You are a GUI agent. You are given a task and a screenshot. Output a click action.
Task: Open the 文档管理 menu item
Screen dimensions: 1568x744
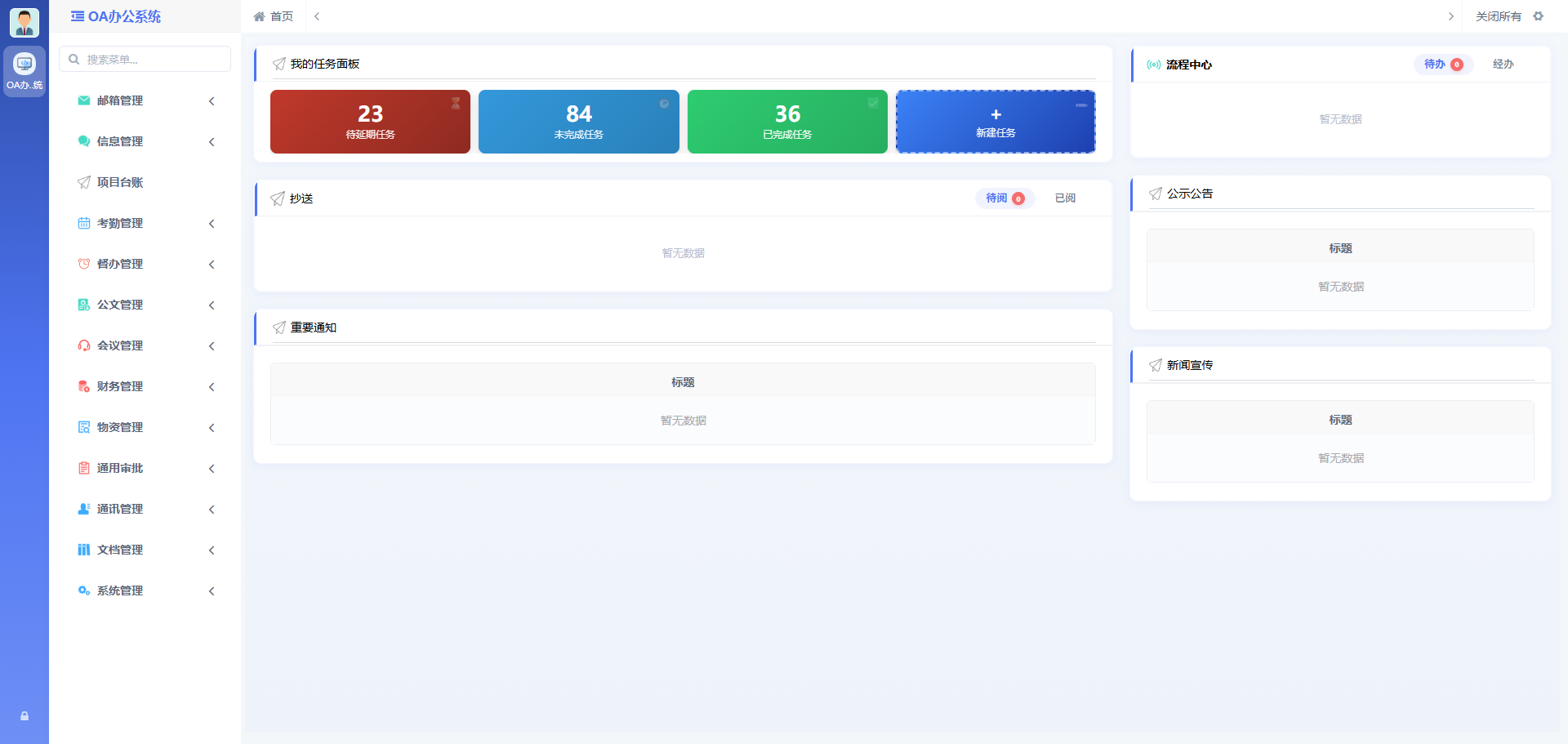point(145,550)
